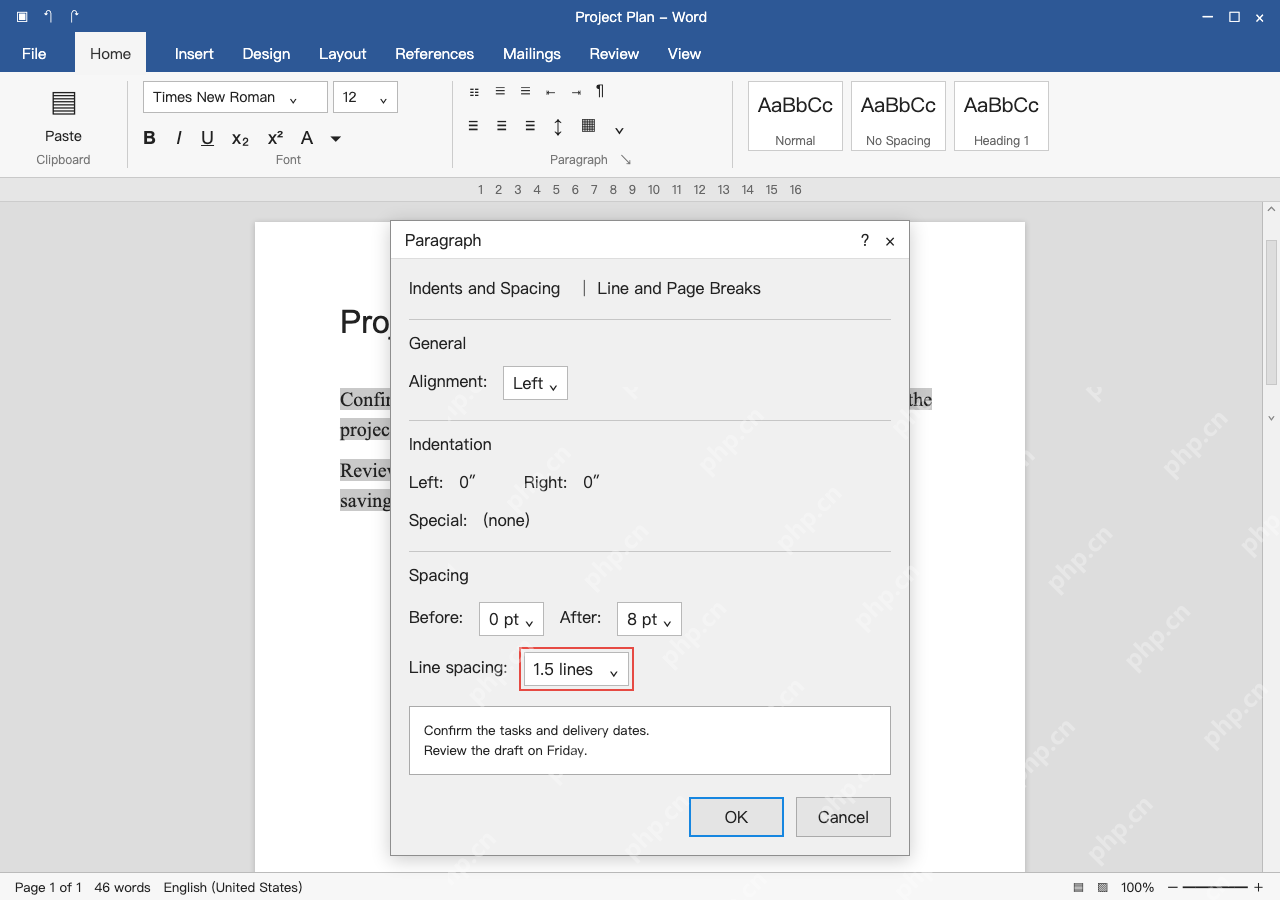Click the line spacing vertical-arrow icon in the ribbon
This screenshot has width=1280, height=900.
pos(558,126)
